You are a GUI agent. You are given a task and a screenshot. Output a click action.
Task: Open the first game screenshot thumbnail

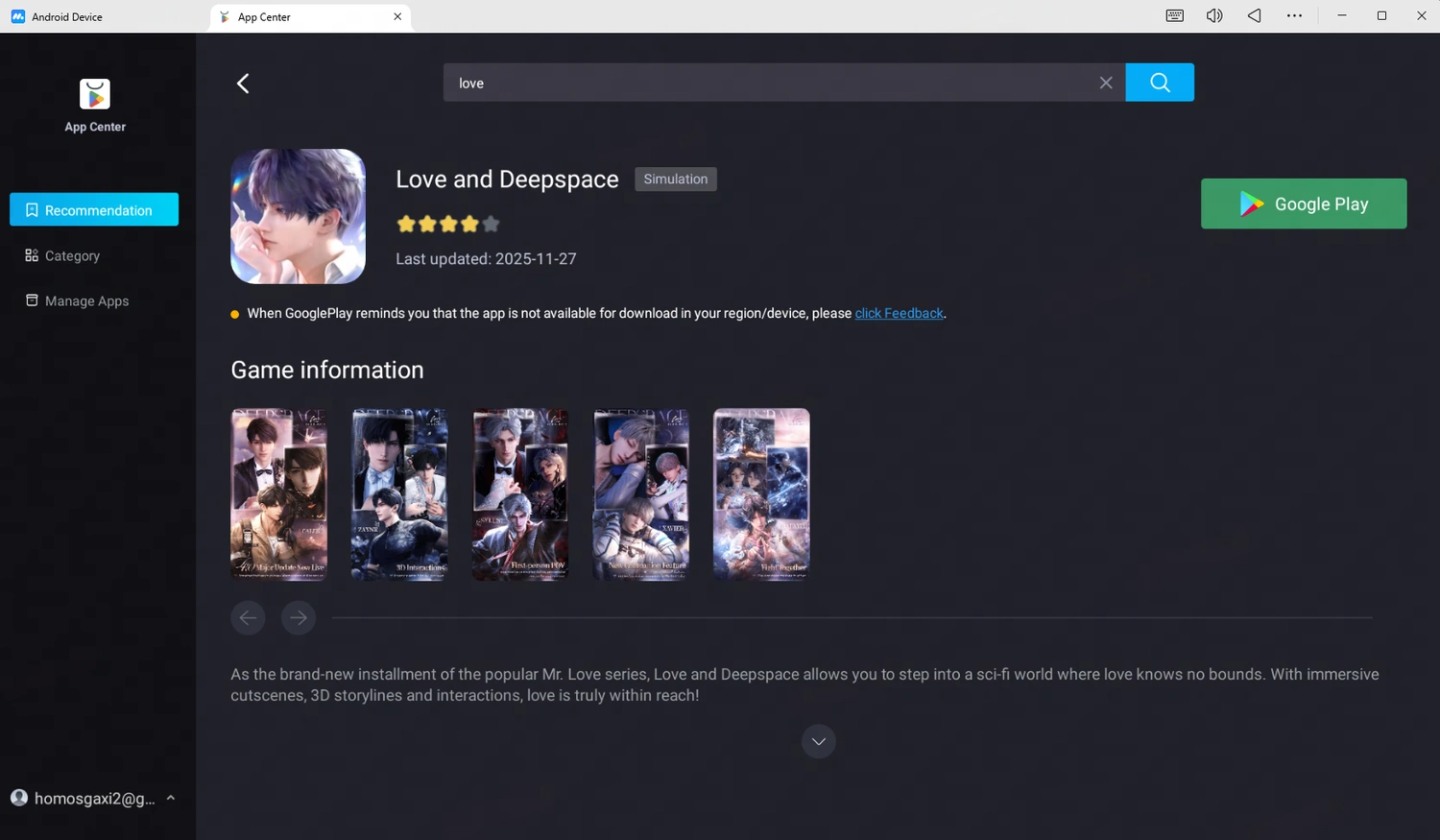pyautogui.click(x=278, y=493)
